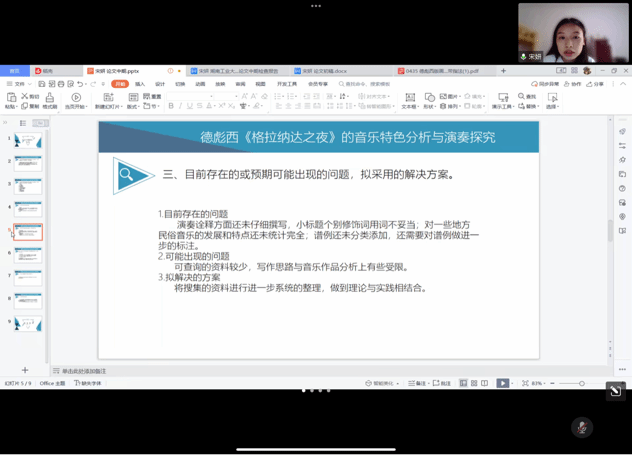The width and height of the screenshot is (632, 455).
Task: Switch to Normal view in status bar
Action: (x=464, y=383)
